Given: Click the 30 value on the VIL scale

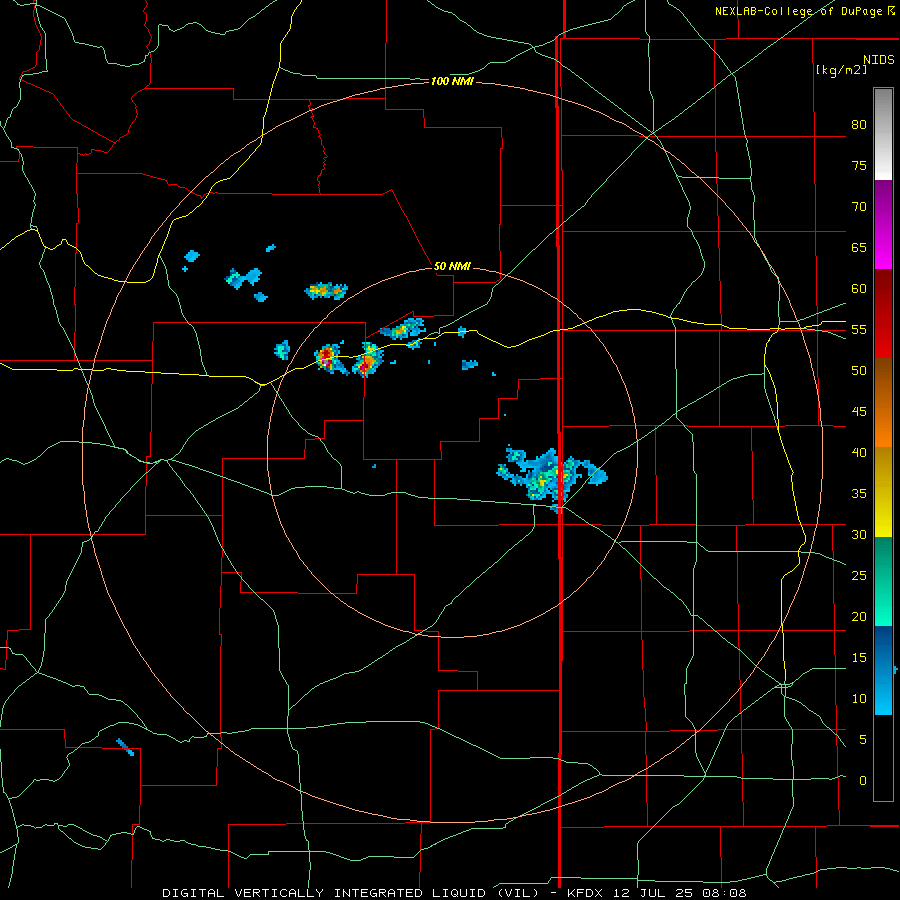Looking at the screenshot, I should click(859, 534).
